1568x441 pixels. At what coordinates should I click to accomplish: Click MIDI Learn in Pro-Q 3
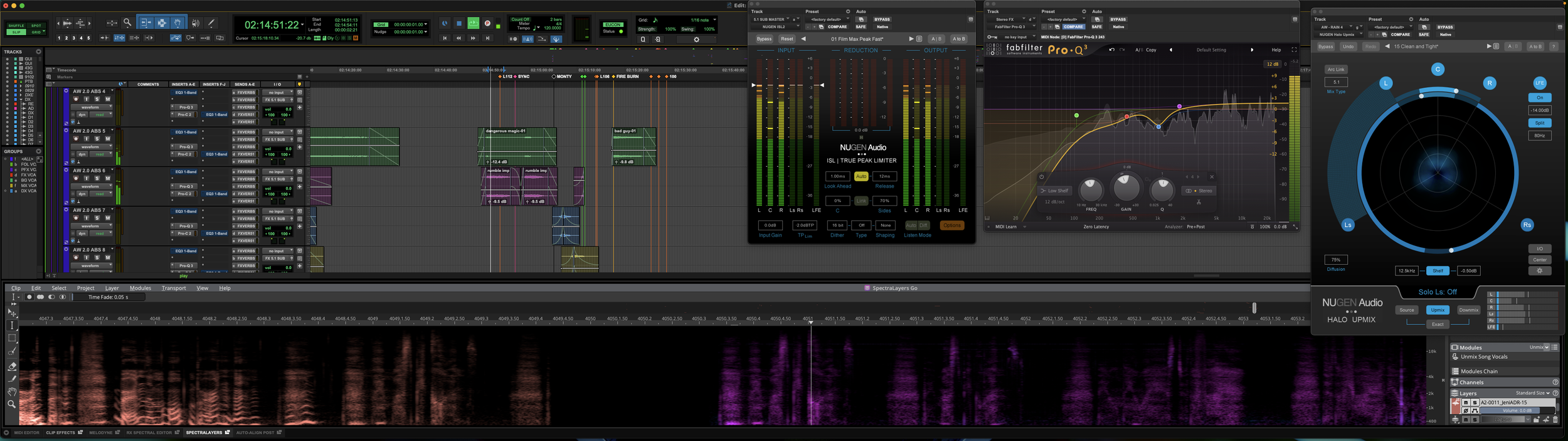(1005, 226)
